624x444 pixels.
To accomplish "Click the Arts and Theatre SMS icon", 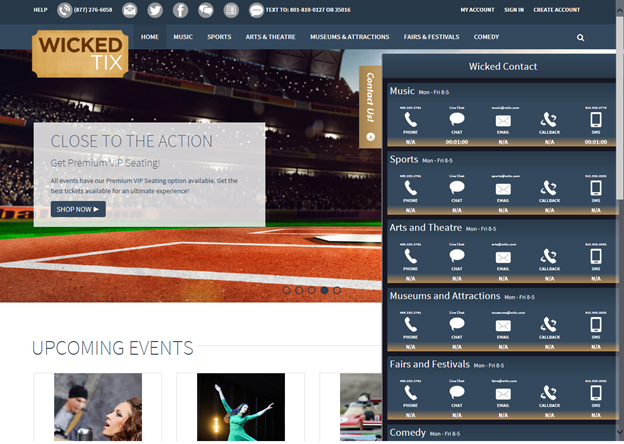I will tap(596, 256).
